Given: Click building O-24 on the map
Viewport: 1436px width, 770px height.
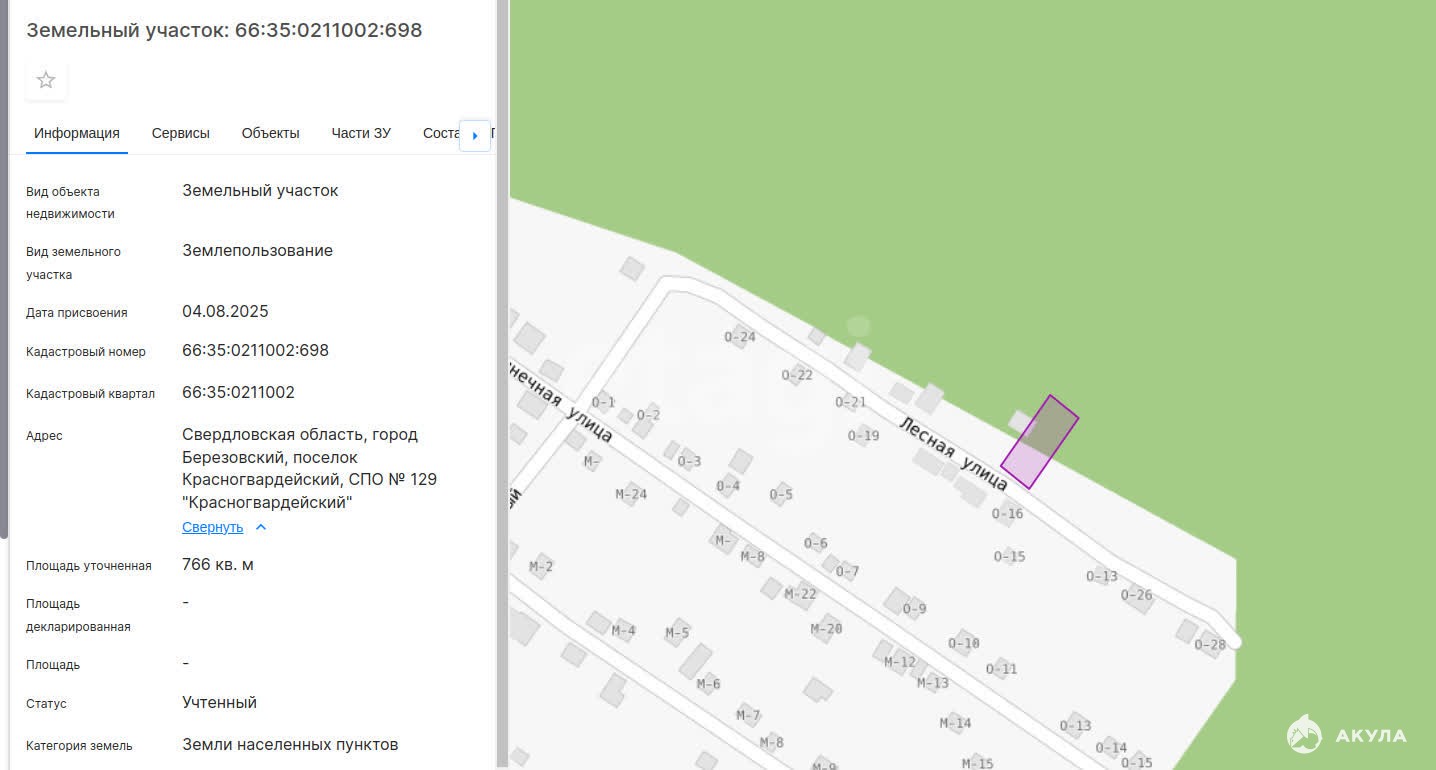Looking at the screenshot, I should pos(740,336).
